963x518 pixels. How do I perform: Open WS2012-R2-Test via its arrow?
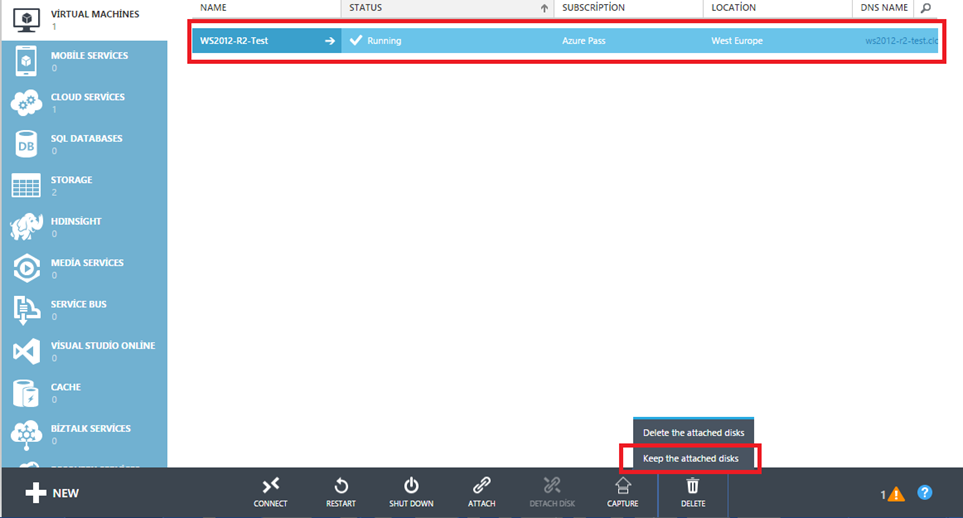coord(330,41)
